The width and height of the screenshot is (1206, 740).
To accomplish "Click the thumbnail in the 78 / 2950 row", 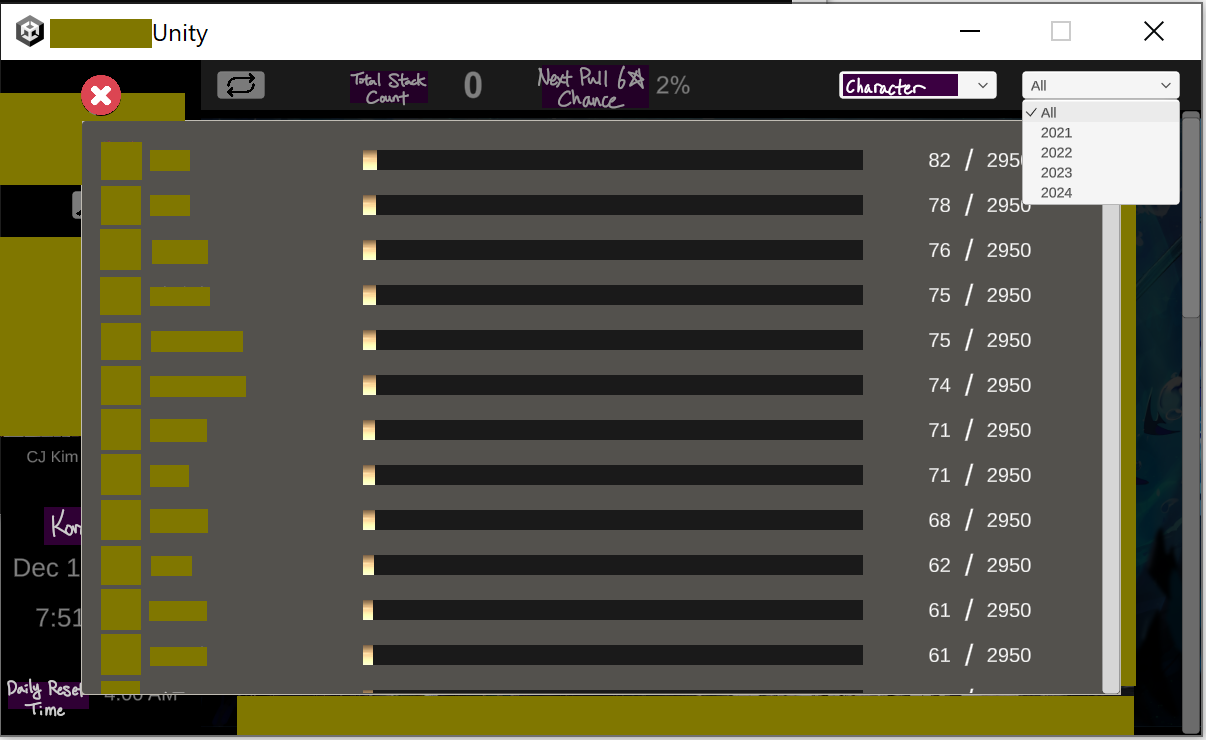I will click(x=121, y=205).
